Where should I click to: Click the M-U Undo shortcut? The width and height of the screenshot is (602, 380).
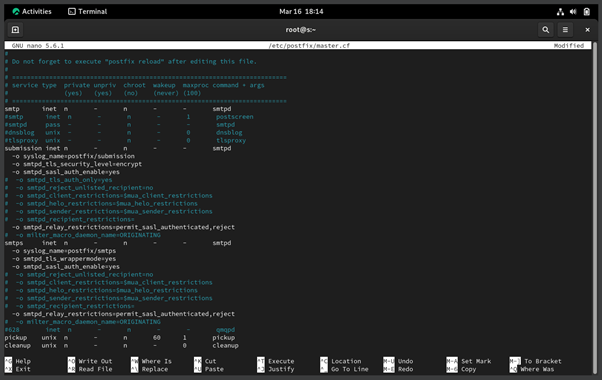click(398, 361)
